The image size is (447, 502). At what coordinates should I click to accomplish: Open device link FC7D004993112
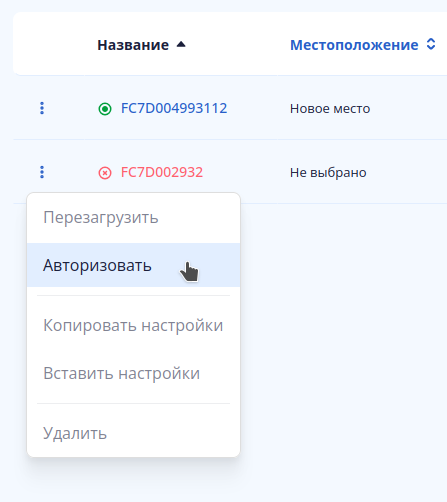[174, 108]
